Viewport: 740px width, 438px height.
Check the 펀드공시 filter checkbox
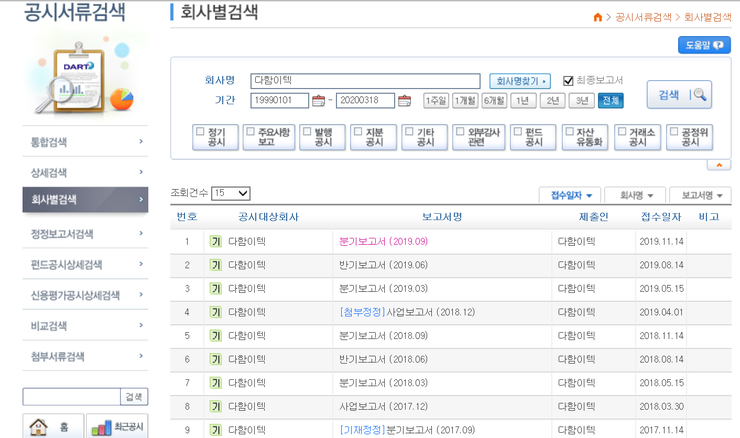(518, 131)
